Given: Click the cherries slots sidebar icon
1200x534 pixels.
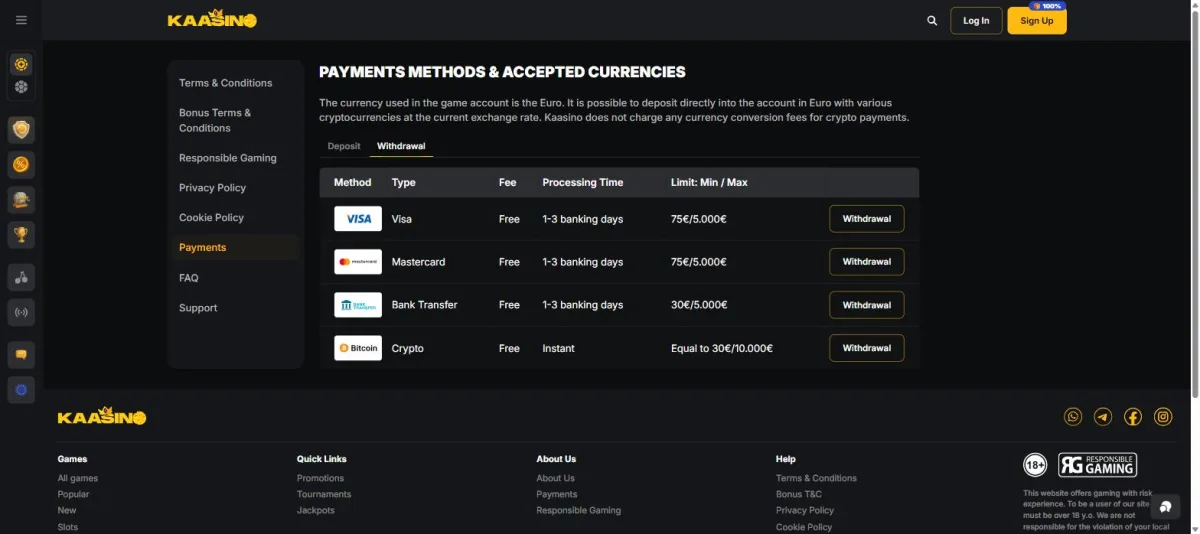Looking at the screenshot, I should pyautogui.click(x=21, y=277).
